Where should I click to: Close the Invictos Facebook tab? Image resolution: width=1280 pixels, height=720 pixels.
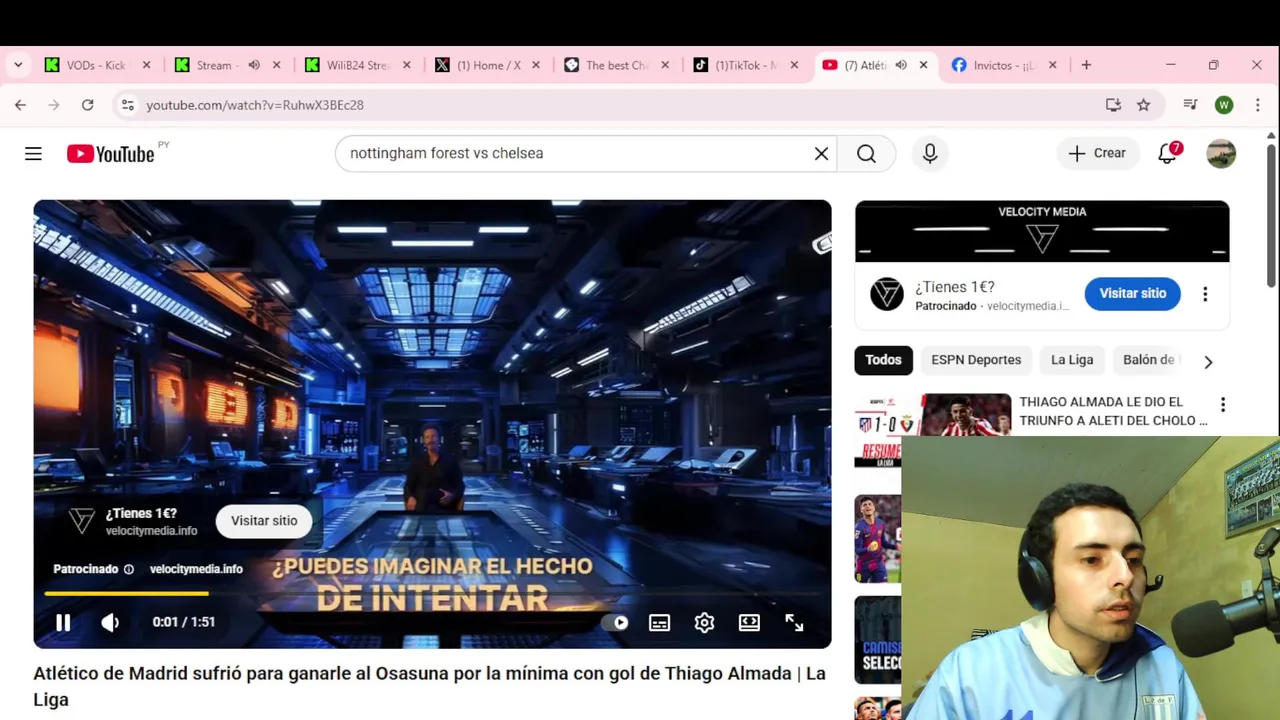[1052, 65]
